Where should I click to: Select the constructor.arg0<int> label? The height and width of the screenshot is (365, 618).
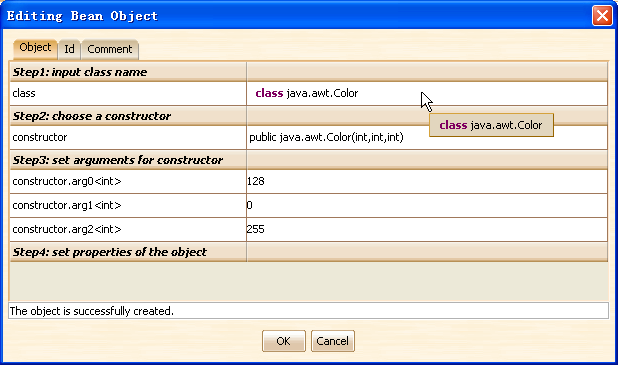[128, 181]
